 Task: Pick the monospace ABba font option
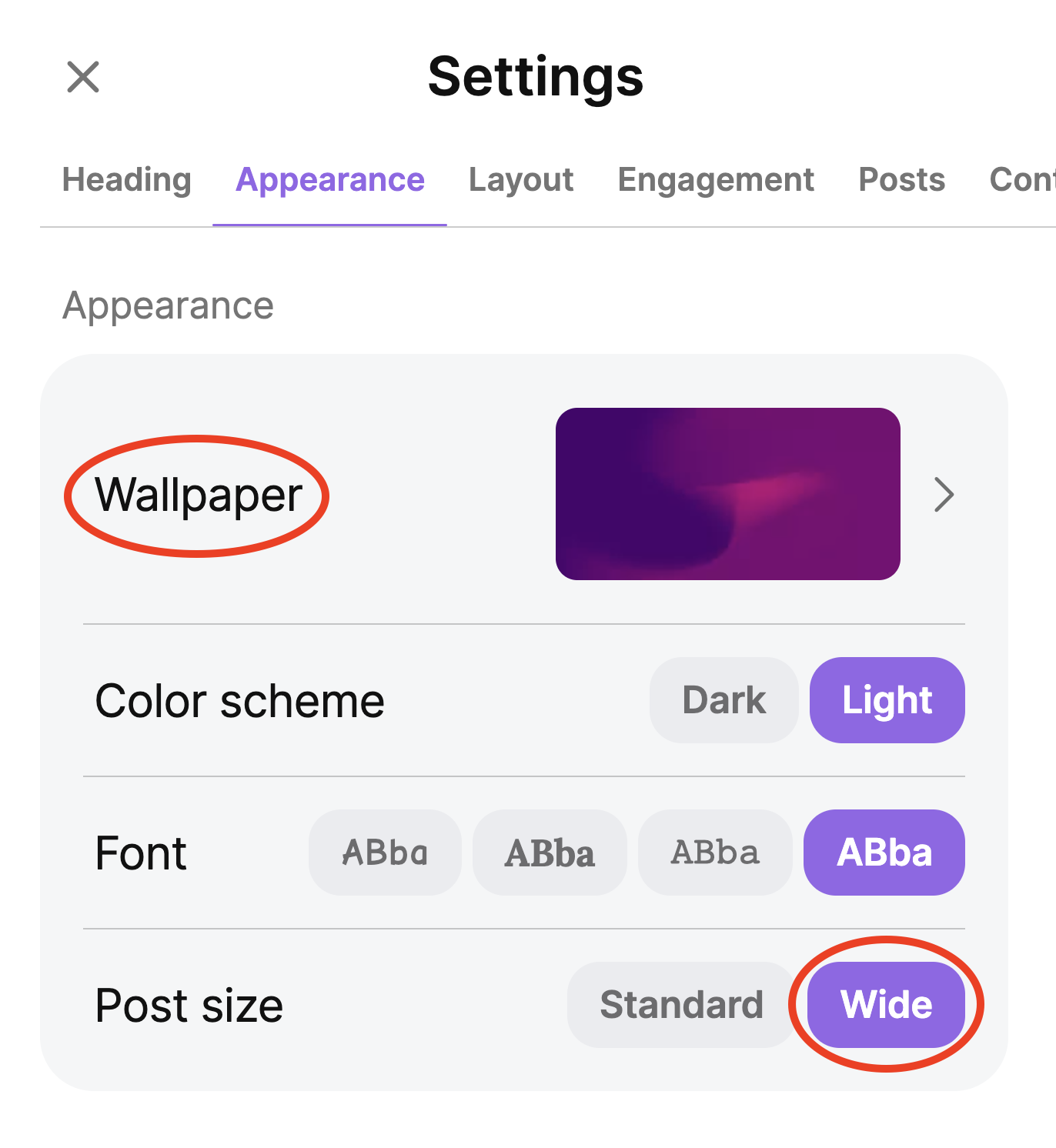pos(715,853)
